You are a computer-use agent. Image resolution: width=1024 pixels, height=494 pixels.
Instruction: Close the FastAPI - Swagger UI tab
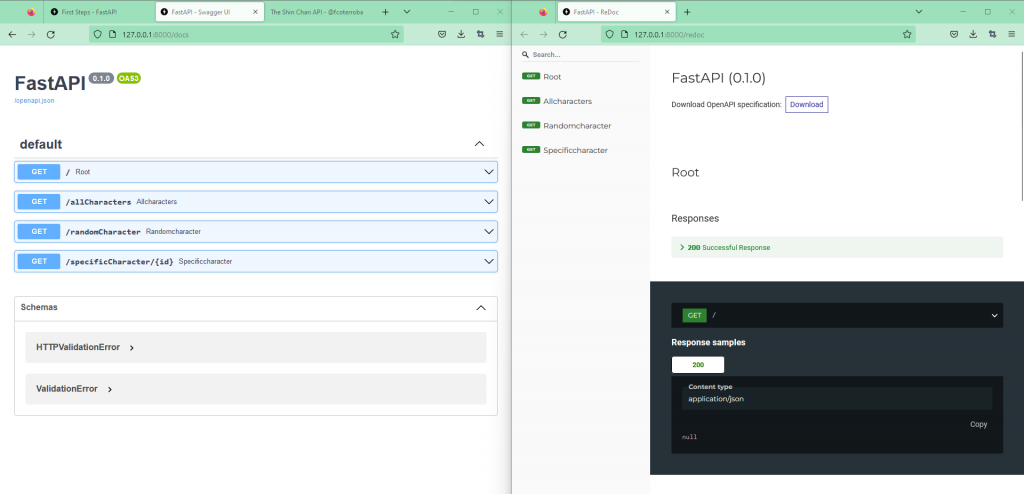(255, 12)
